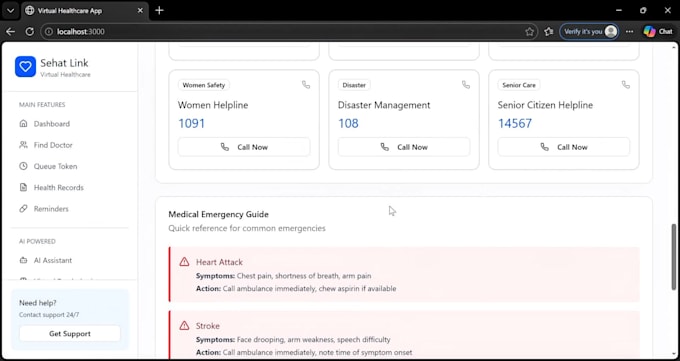Click Verify it's you profile button

point(589,32)
